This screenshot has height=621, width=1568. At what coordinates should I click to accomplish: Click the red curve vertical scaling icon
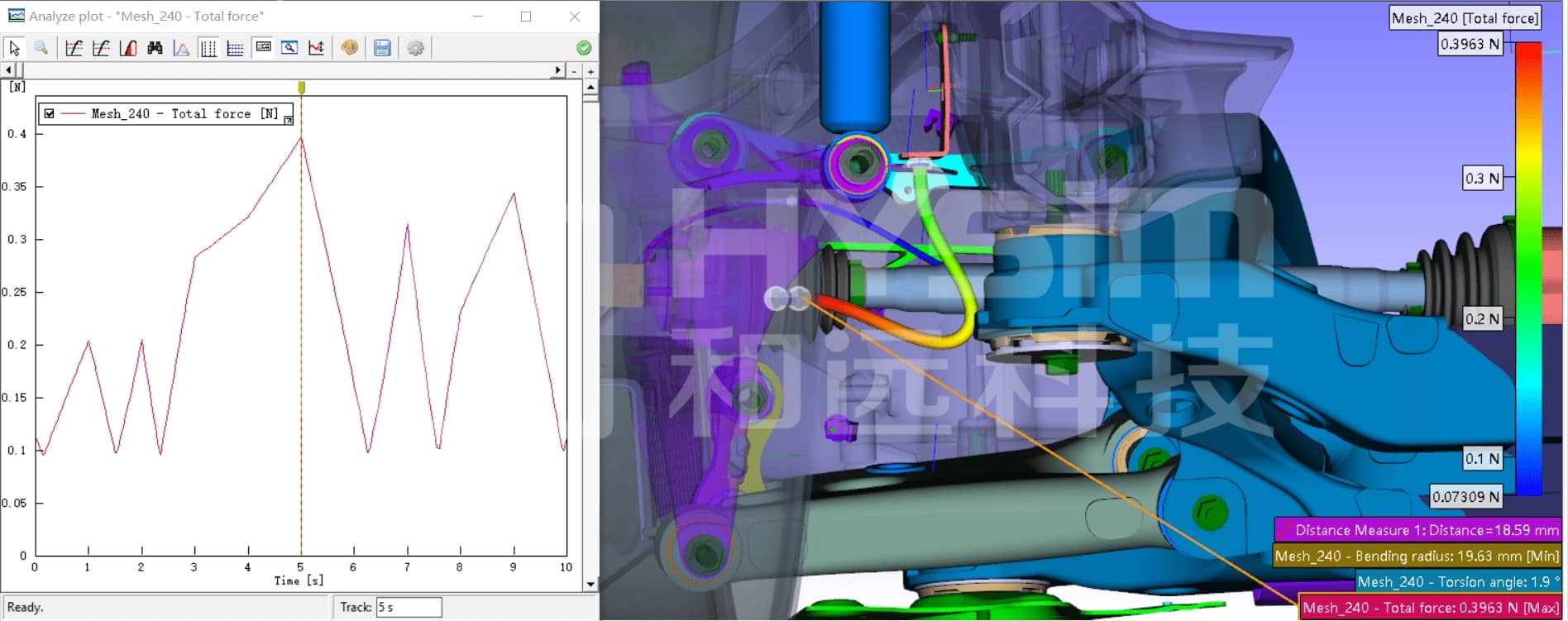click(x=316, y=48)
